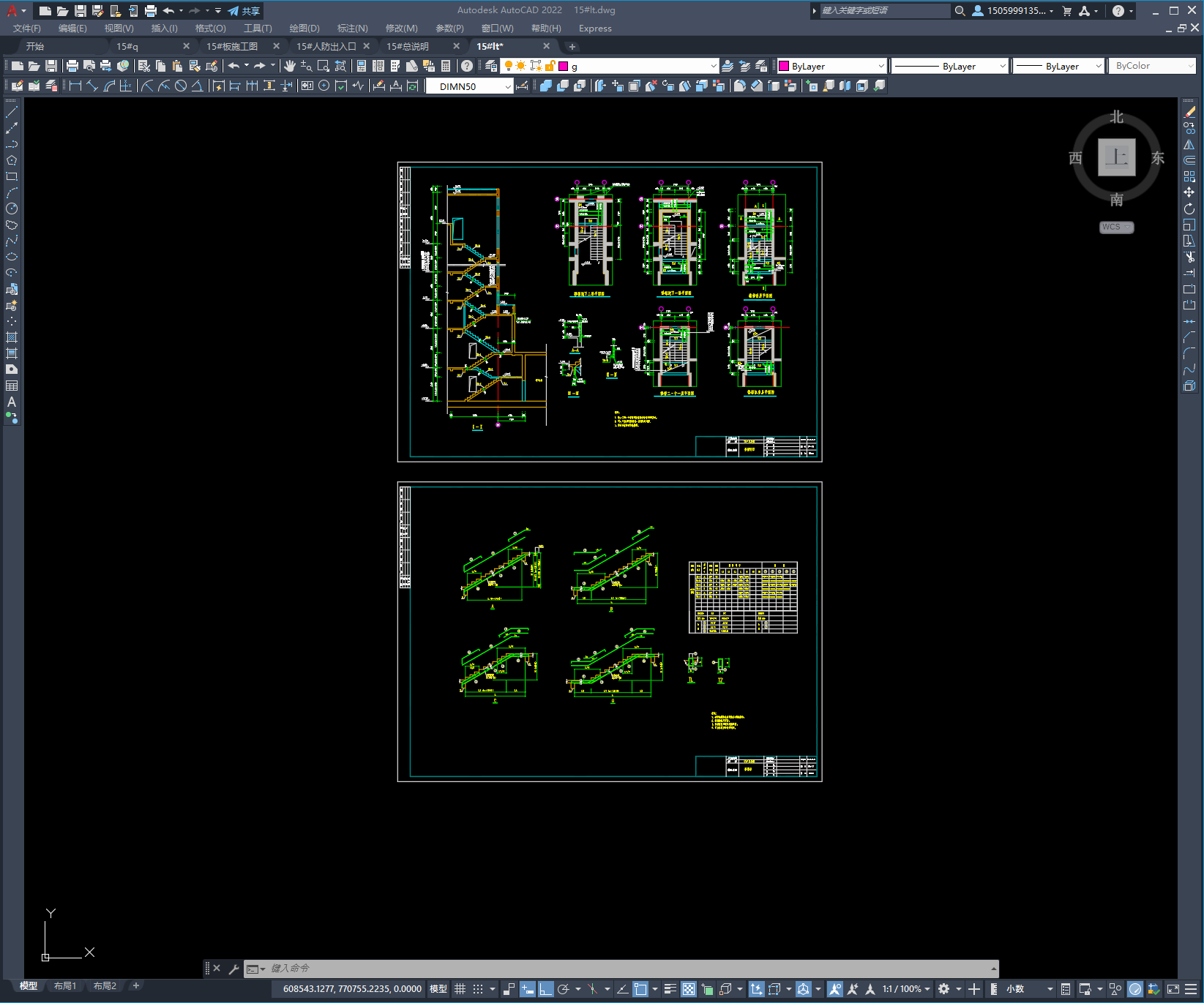The height and width of the screenshot is (1003, 1204).
Task: Toggle dynamic input in status bar
Action: tap(528, 989)
